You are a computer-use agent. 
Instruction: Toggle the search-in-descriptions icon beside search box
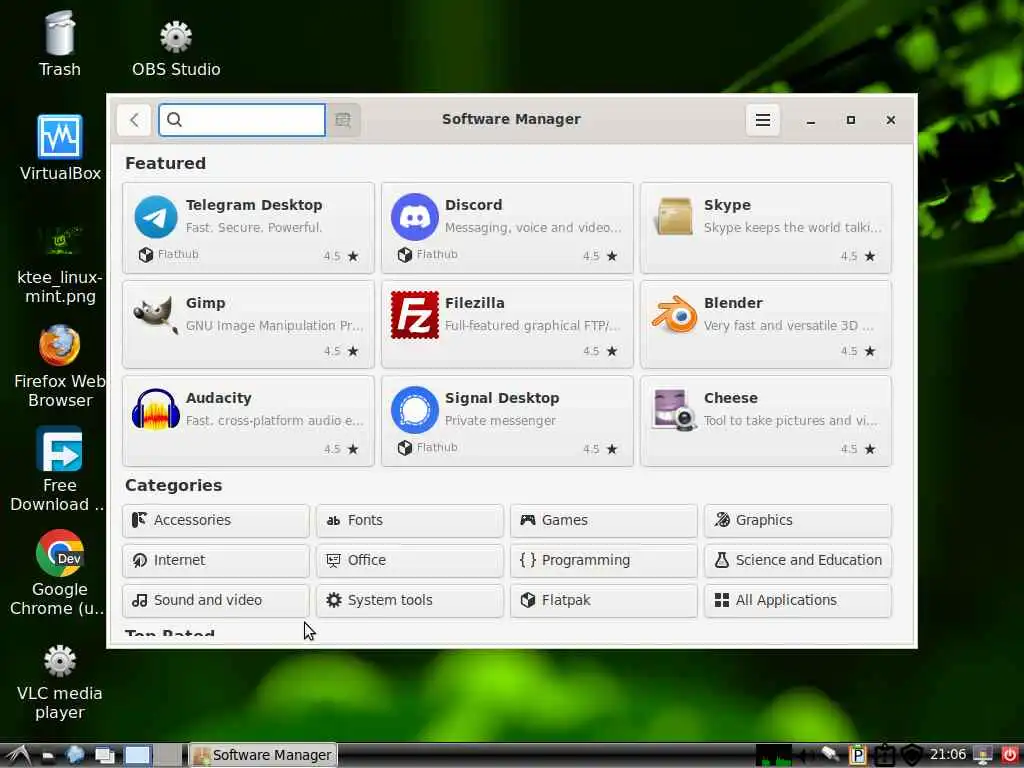point(343,120)
